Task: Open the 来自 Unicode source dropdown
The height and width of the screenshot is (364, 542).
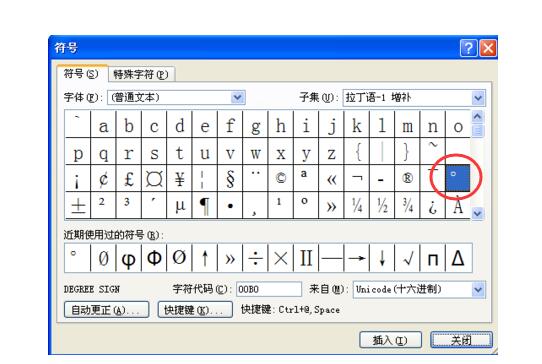Action: (478, 289)
